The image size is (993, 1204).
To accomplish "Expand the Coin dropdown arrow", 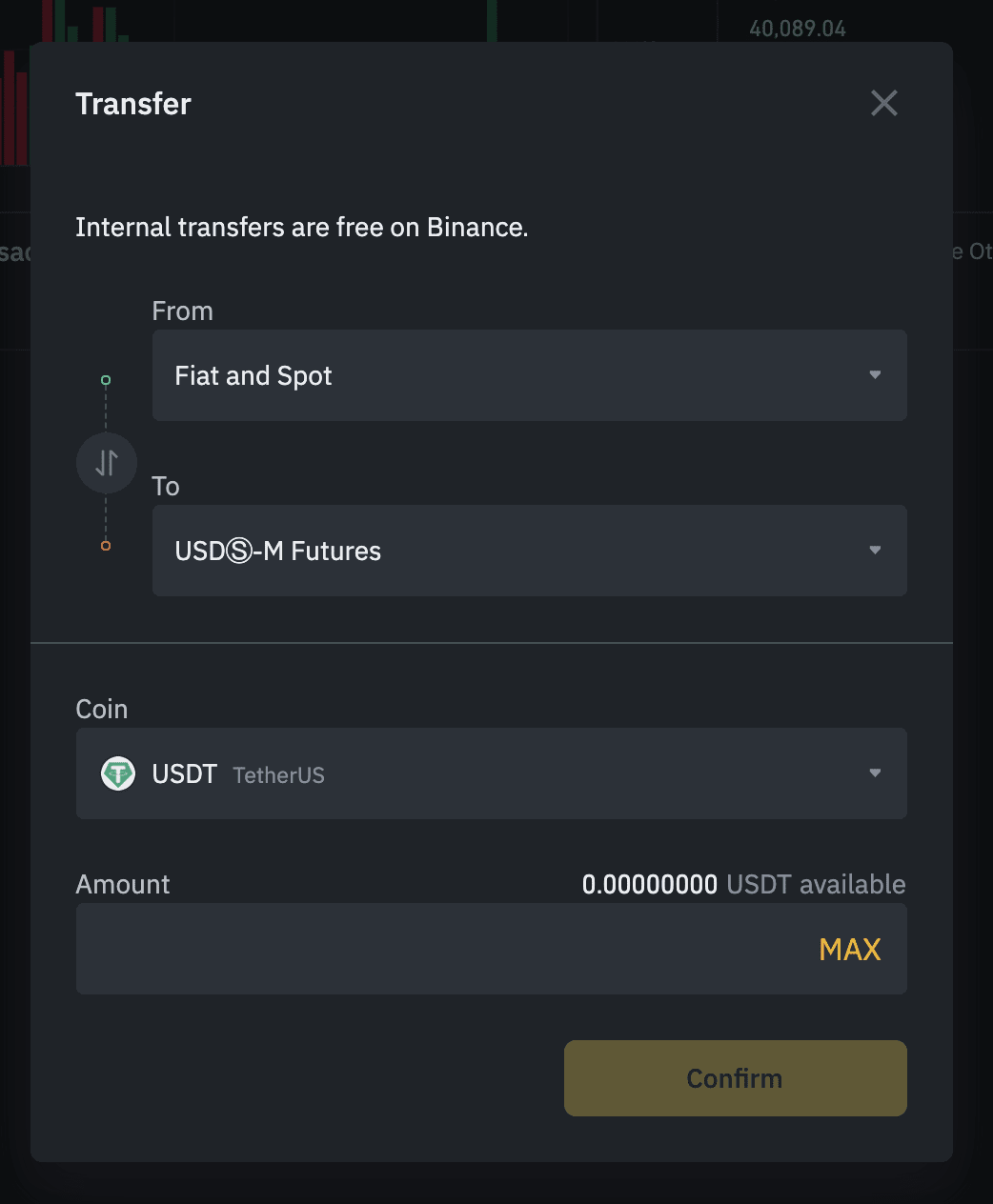I will pos(875,773).
